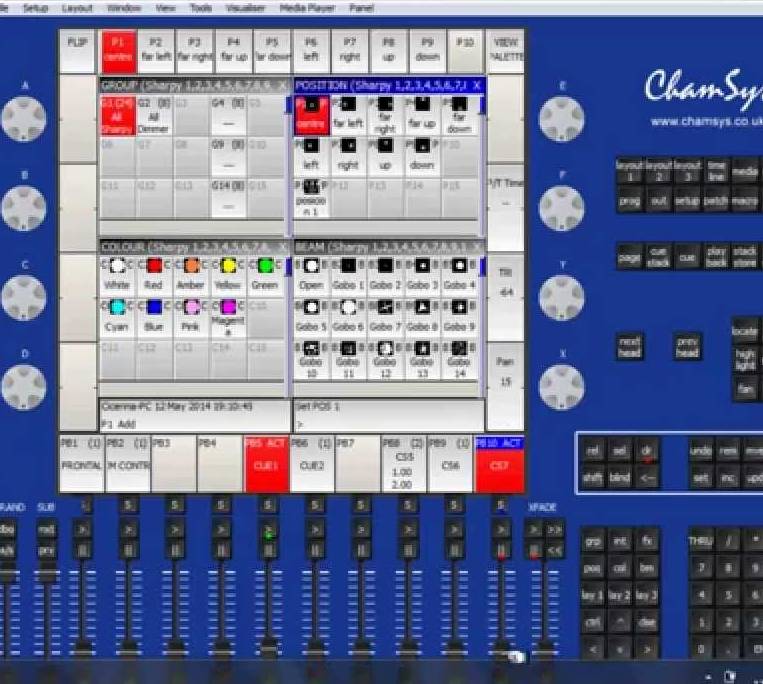Toggle the 'blind' console key

coord(619,478)
